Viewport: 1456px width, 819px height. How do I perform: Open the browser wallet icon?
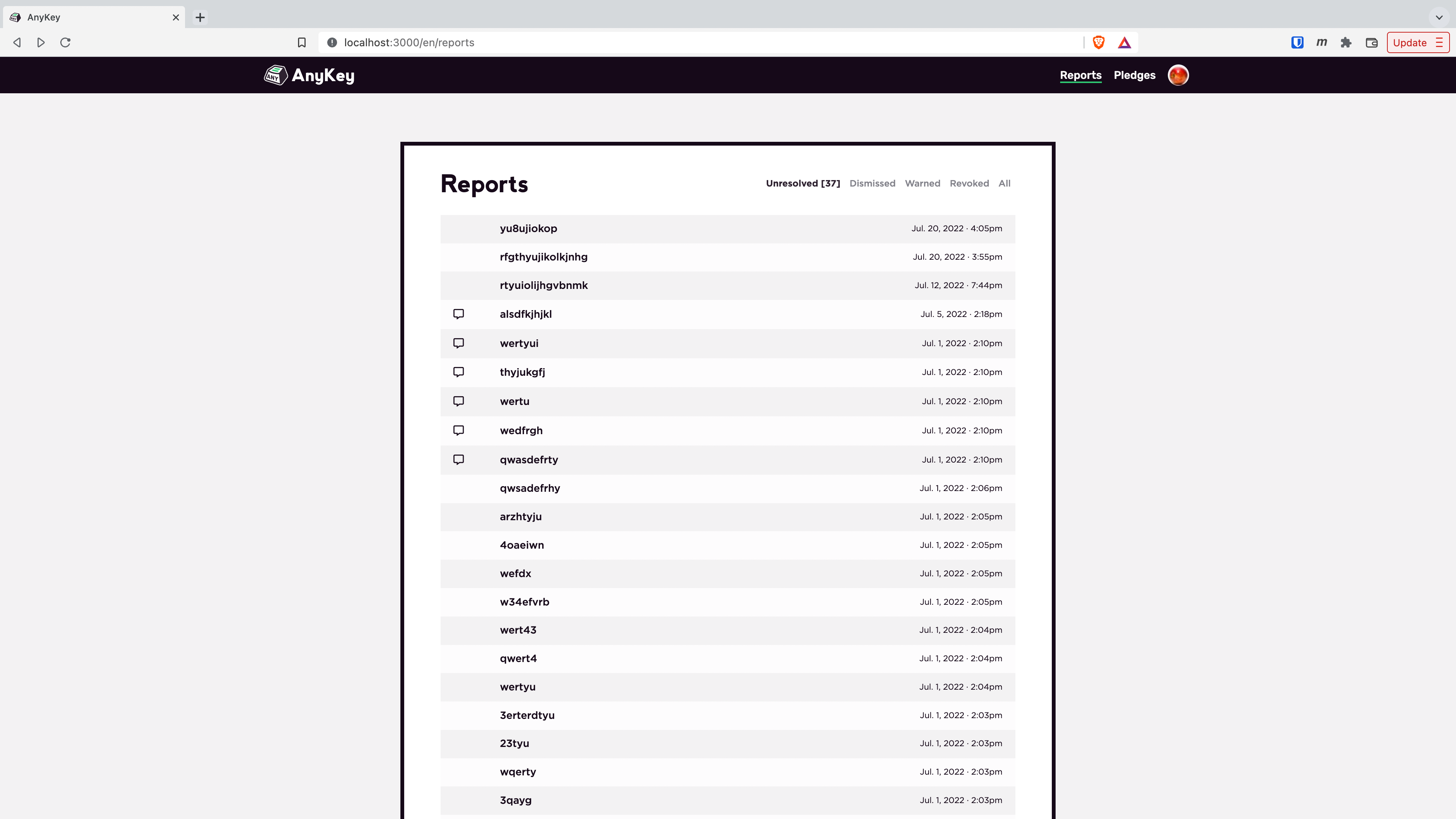1371,42
